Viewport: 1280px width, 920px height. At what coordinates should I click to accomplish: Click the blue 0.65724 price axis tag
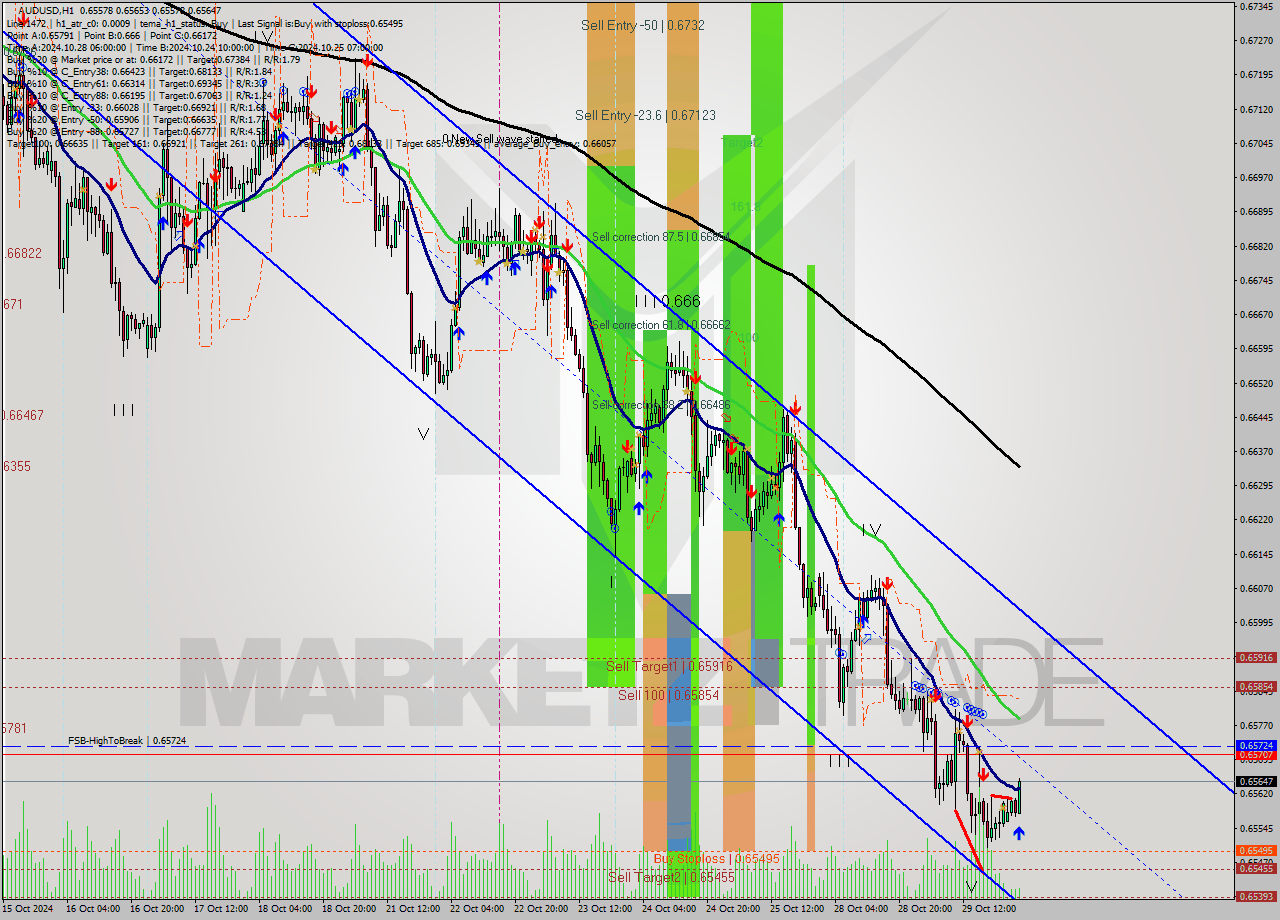coord(1256,746)
